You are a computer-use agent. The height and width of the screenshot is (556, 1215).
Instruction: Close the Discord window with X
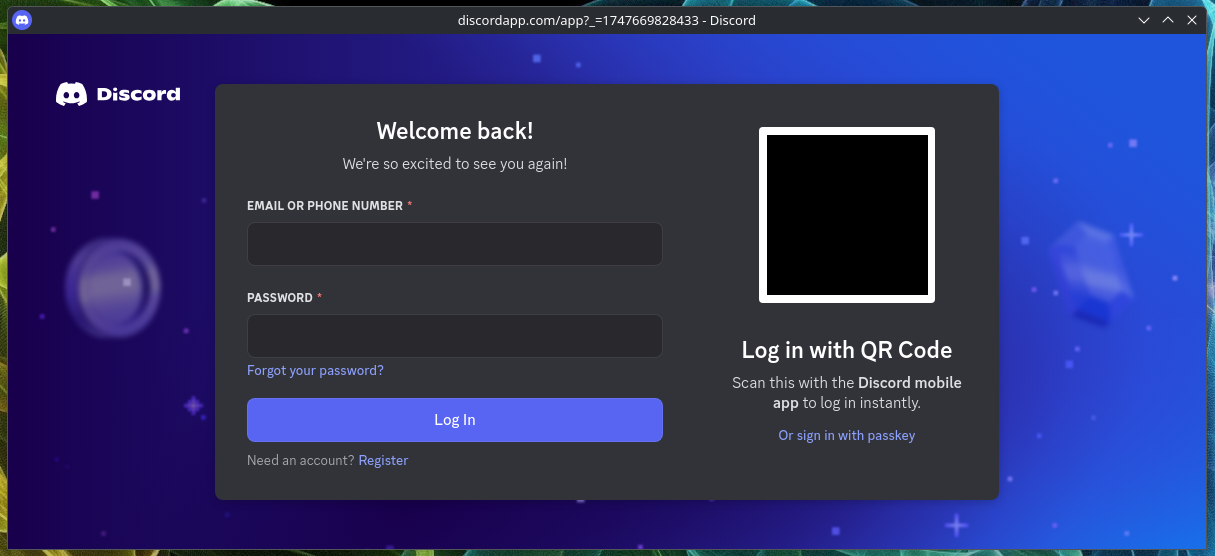click(1190, 20)
